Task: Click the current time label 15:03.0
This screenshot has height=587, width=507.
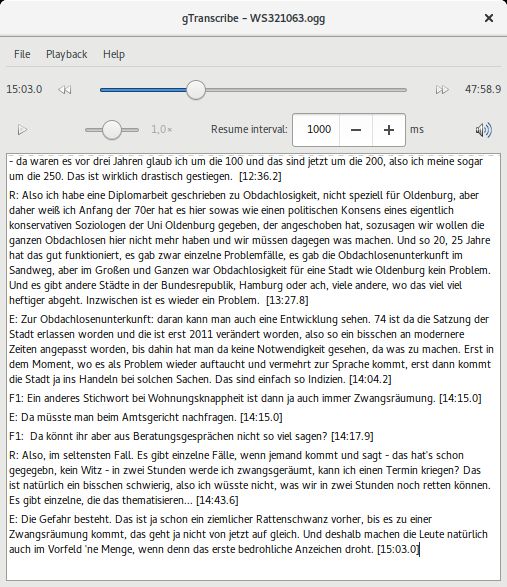Action: point(24,89)
